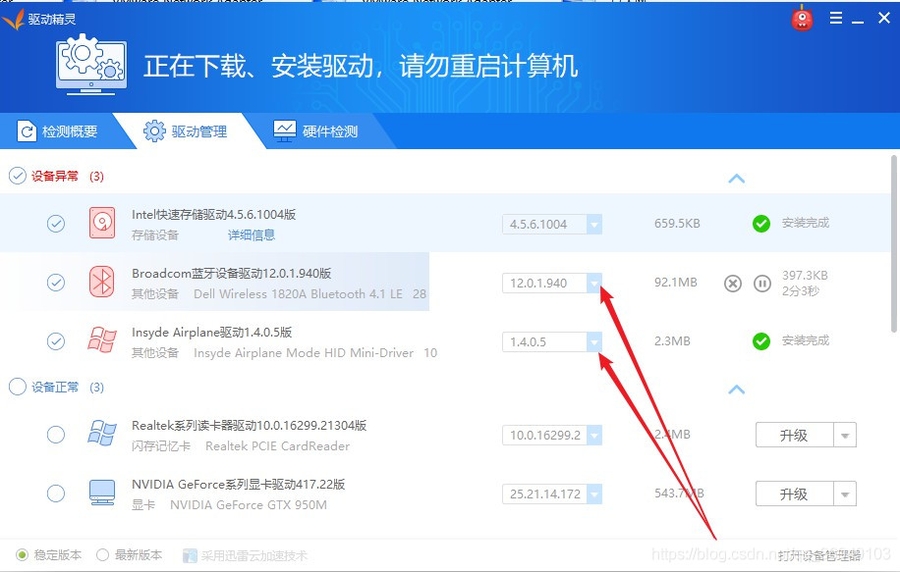The height and width of the screenshot is (572, 900).
Task: Collapse the 设备异常 section chevron
Action: pos(736,178)
